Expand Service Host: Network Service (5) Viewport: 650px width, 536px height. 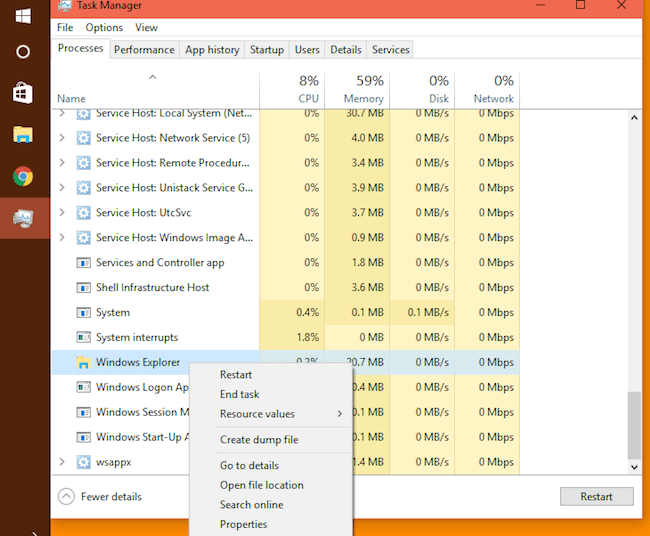[62, 138]
